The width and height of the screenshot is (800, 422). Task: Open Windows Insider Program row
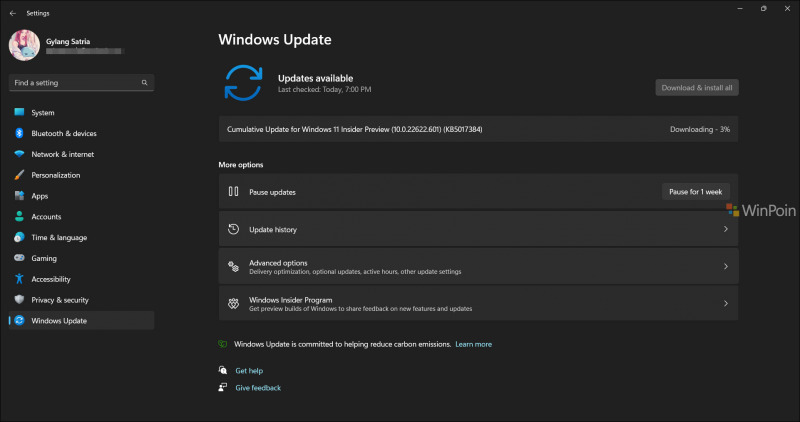click(x=478, y=304)
